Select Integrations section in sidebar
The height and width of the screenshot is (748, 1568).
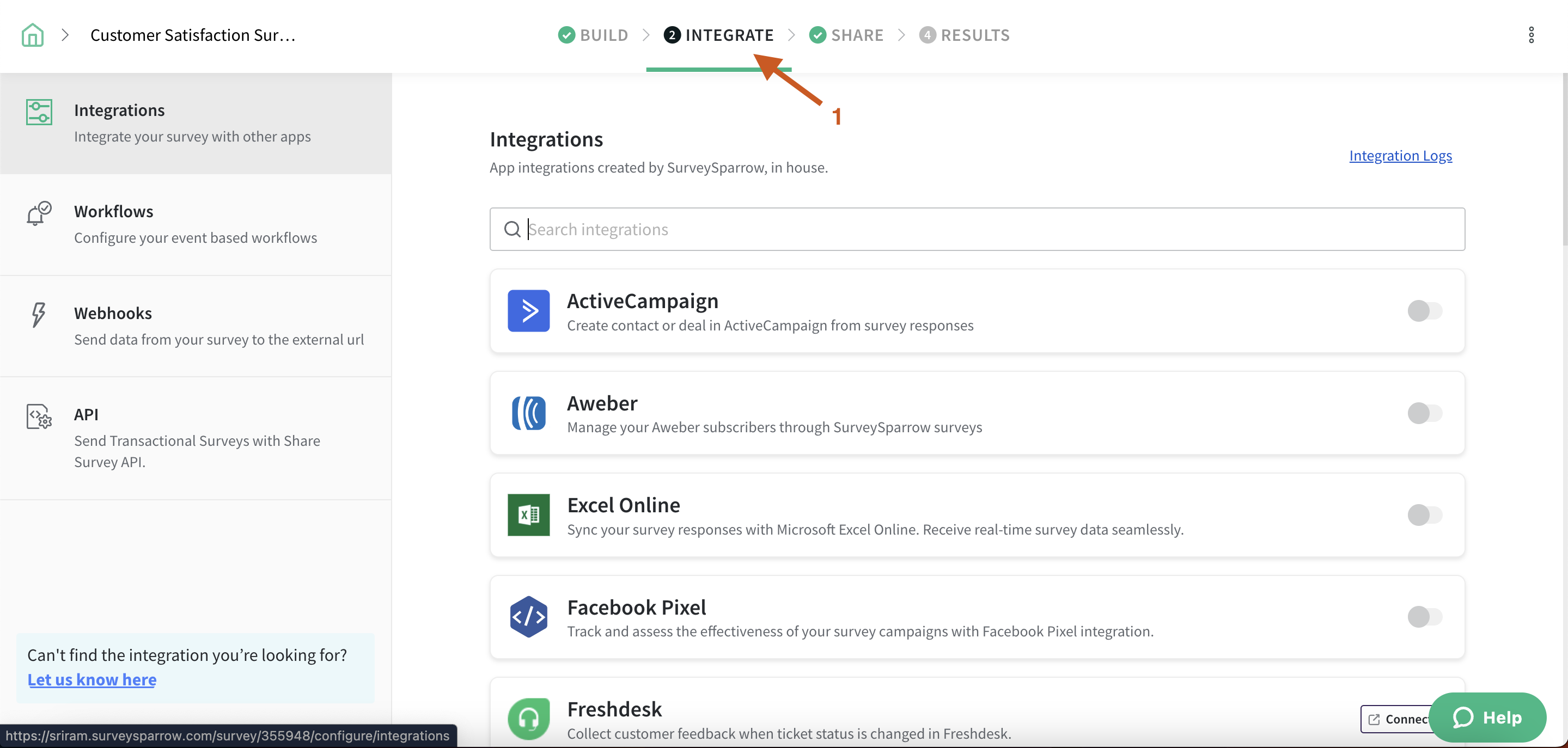(x=196, y=124)
